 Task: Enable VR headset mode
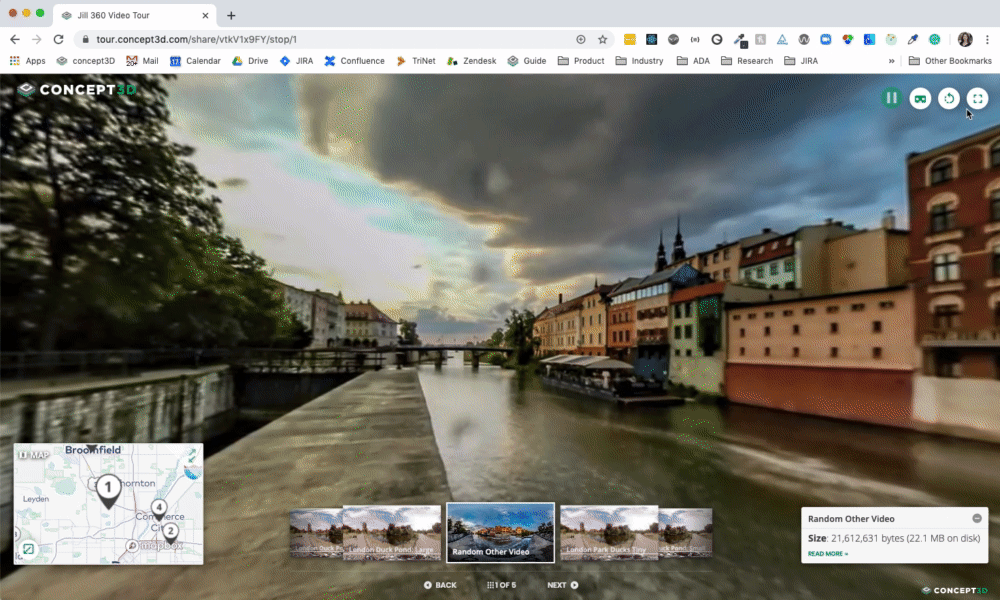[x=919, y=98]
